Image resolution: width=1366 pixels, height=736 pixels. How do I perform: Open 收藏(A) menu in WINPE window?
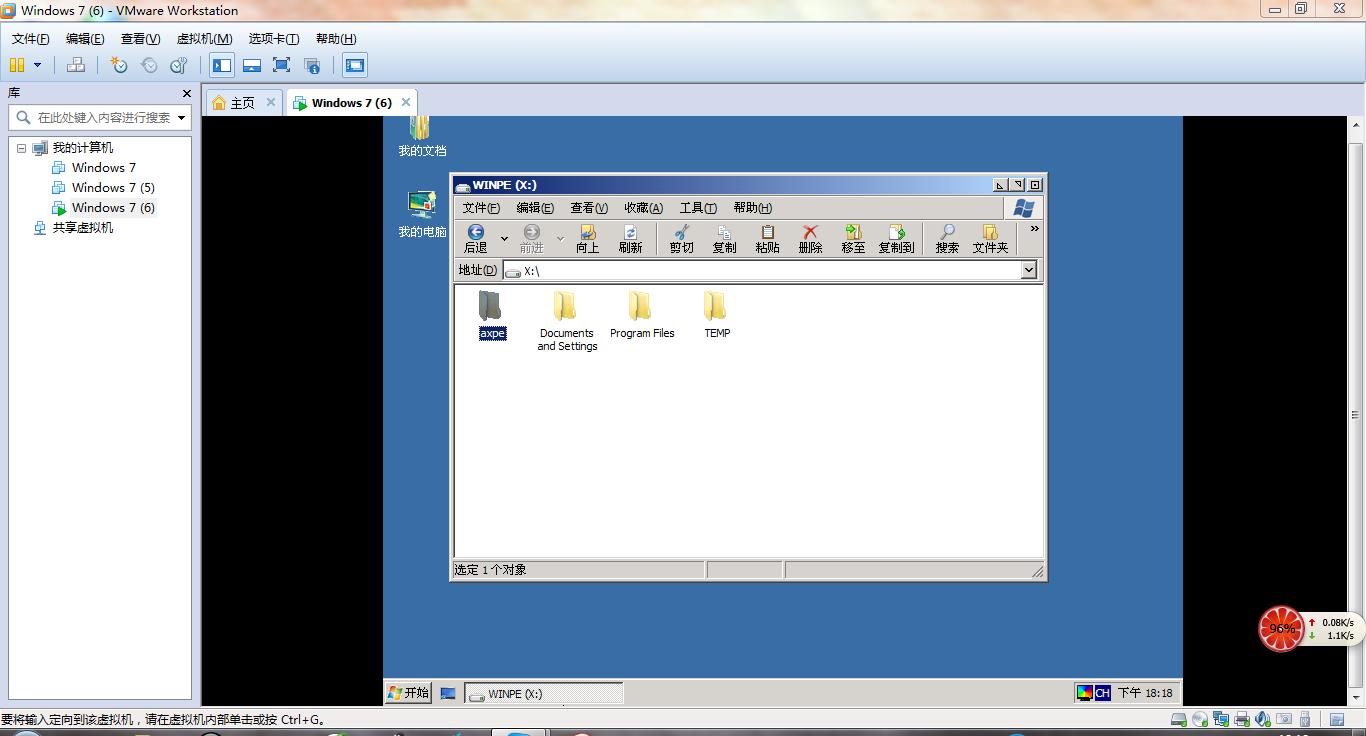click(x=644, y=208)
